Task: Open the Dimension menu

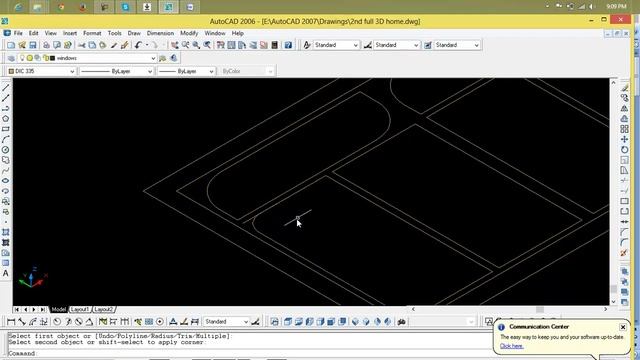Action: pos(160,33)
